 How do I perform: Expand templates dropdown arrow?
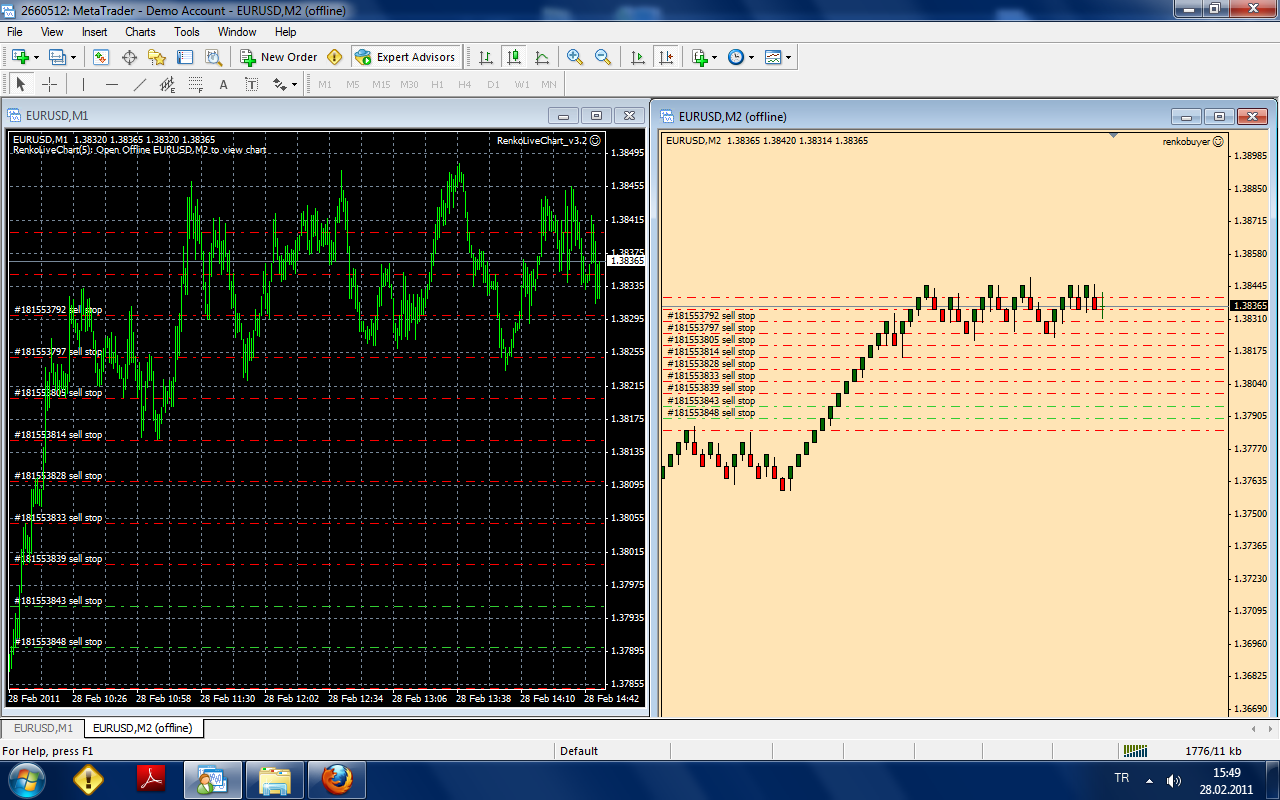coord(789,58)
